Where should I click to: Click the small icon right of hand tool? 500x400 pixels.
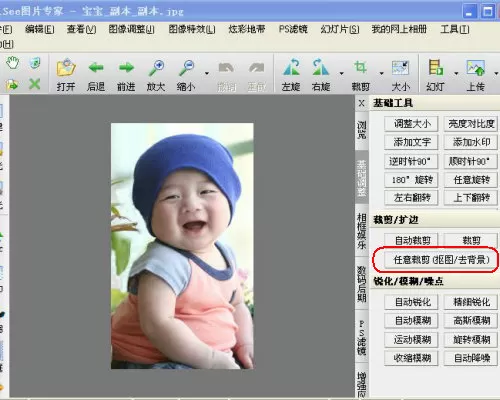pos(35,63)
